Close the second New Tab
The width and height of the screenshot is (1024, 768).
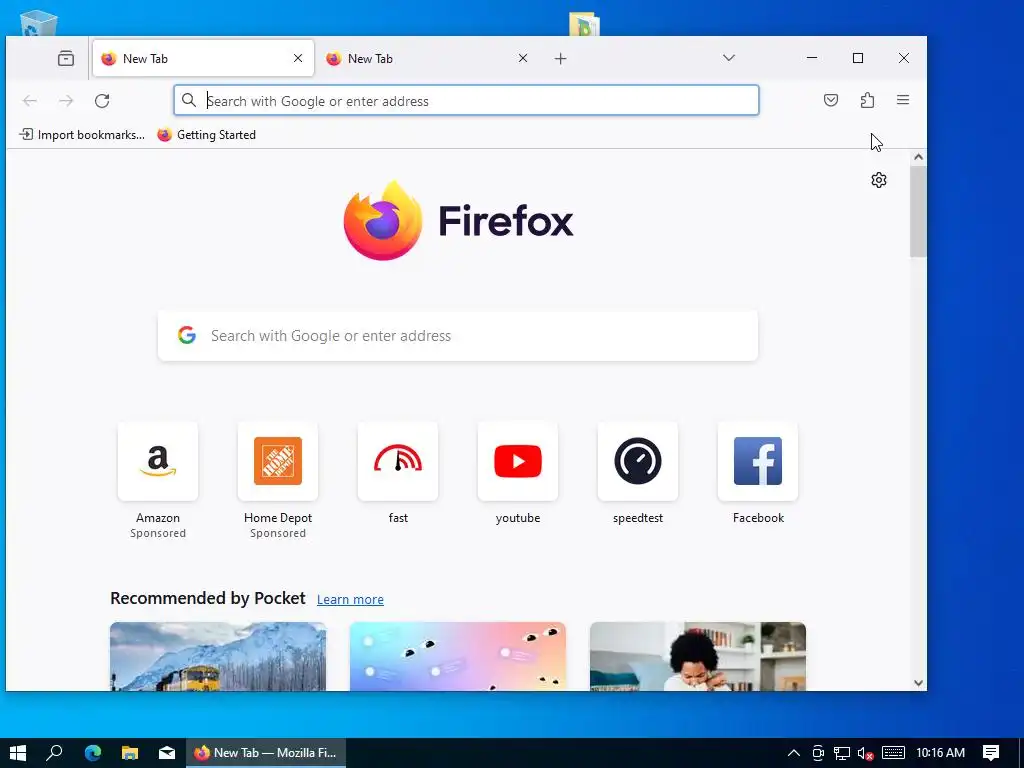[x=522, y=58]
